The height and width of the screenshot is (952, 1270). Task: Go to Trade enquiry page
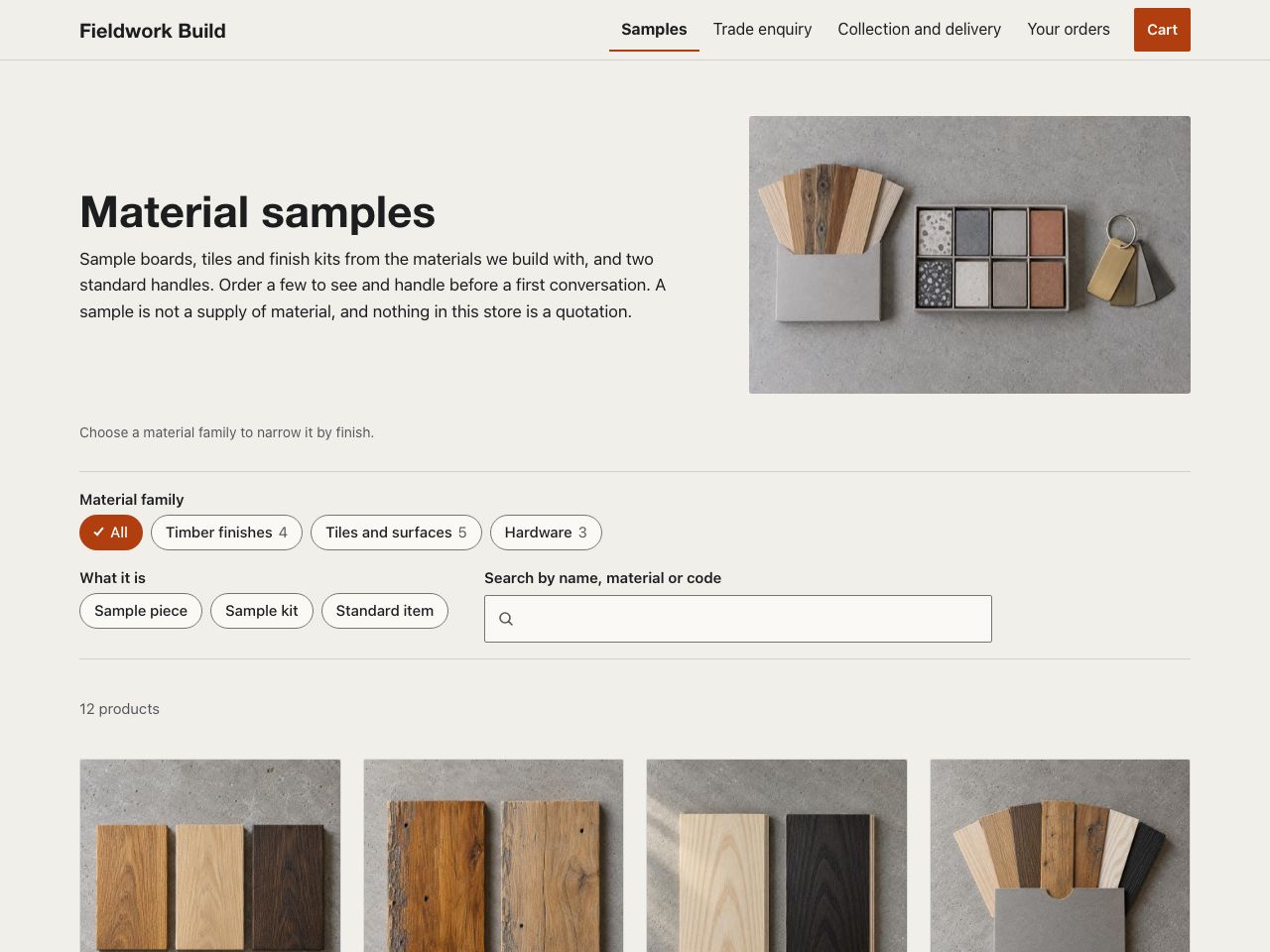click(762, 30)
